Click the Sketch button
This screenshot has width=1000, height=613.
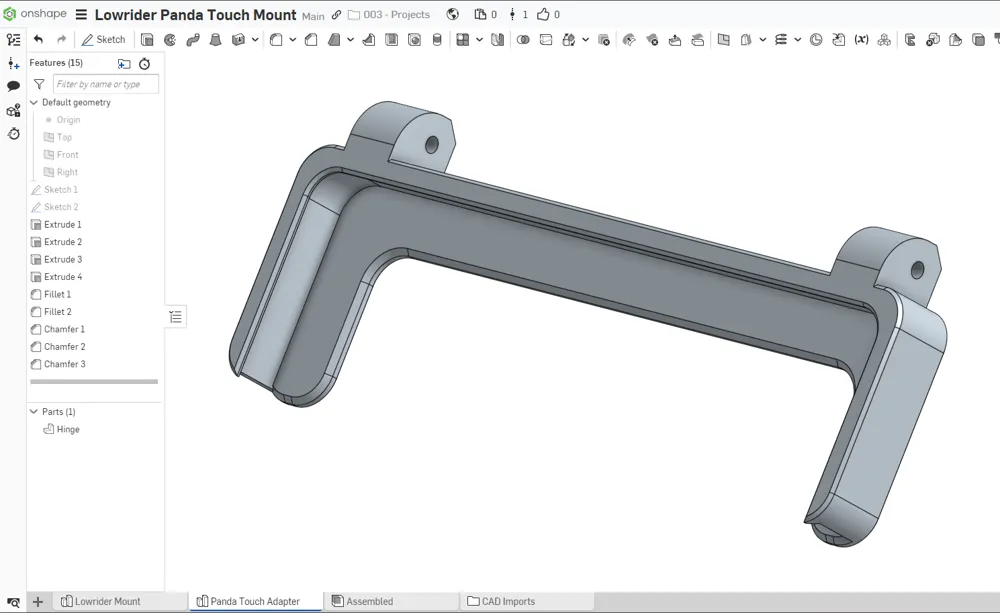point(104,40)
